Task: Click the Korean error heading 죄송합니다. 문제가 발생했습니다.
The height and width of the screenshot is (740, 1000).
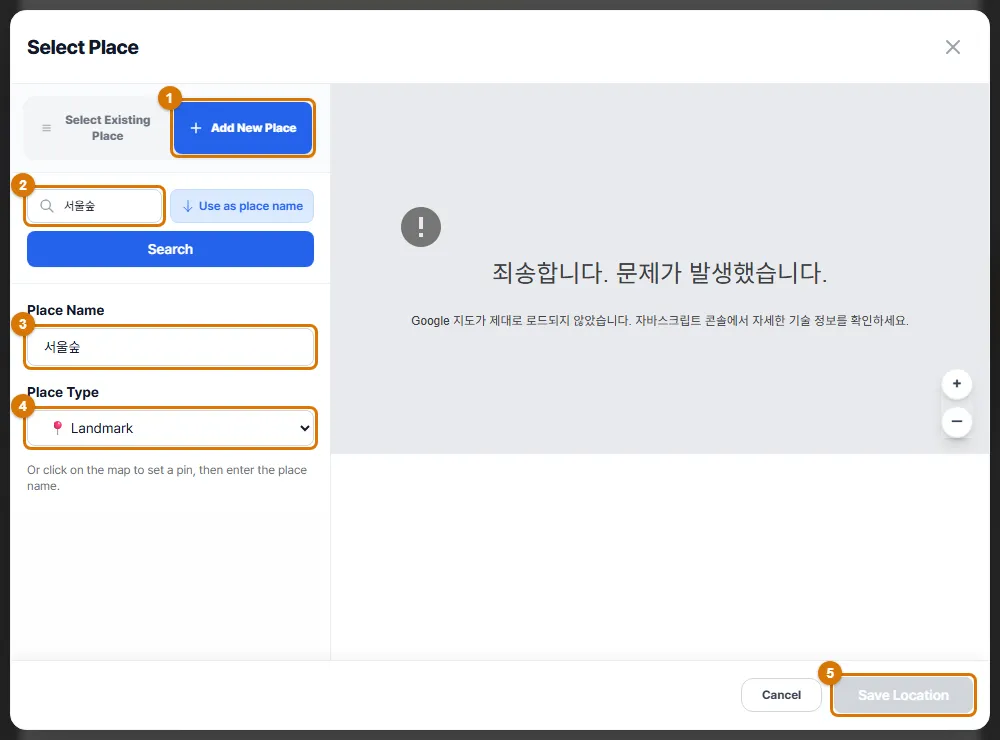Action: (x=659, y=273)
